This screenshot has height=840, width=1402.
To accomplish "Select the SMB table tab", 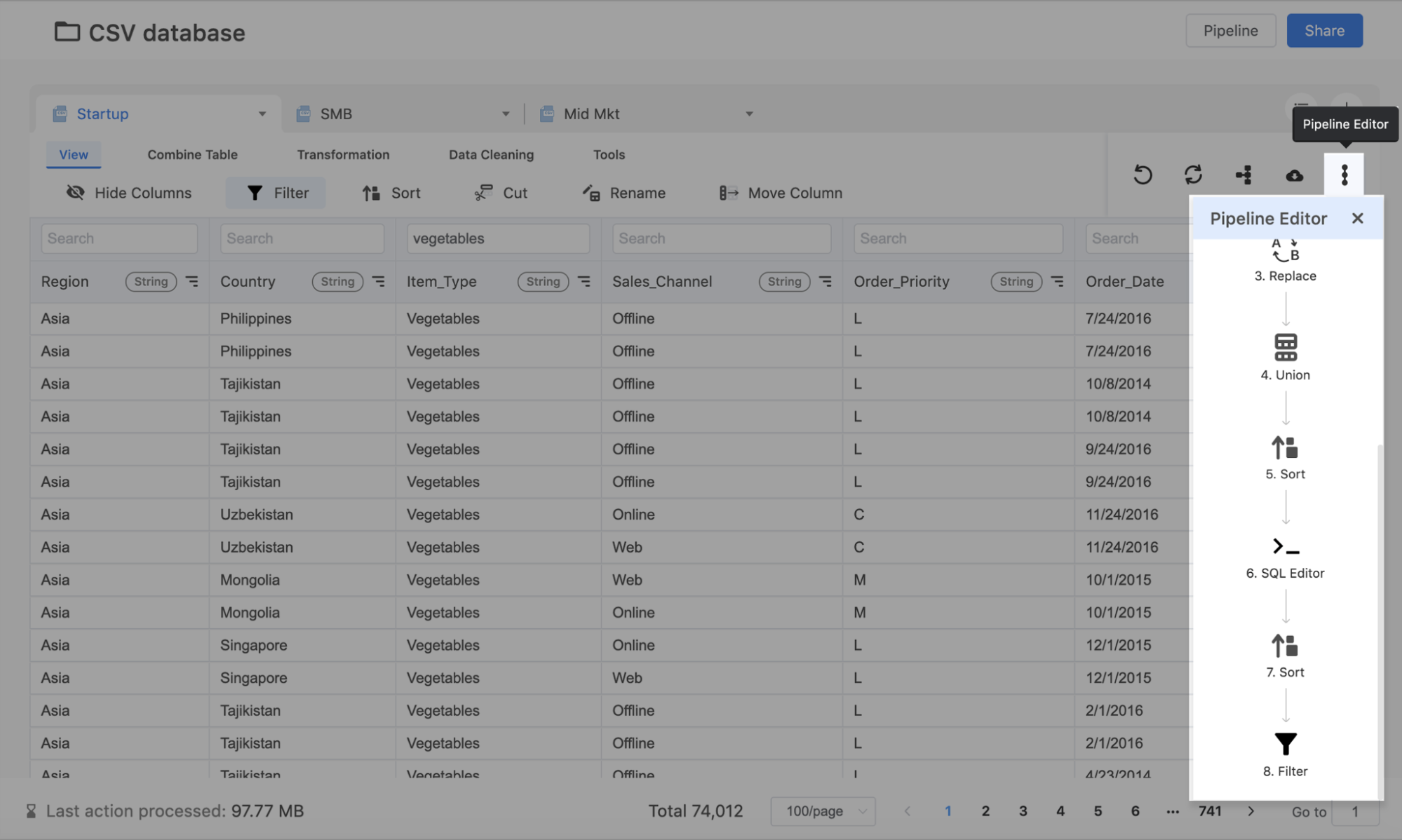I will [x=403, y=114].
